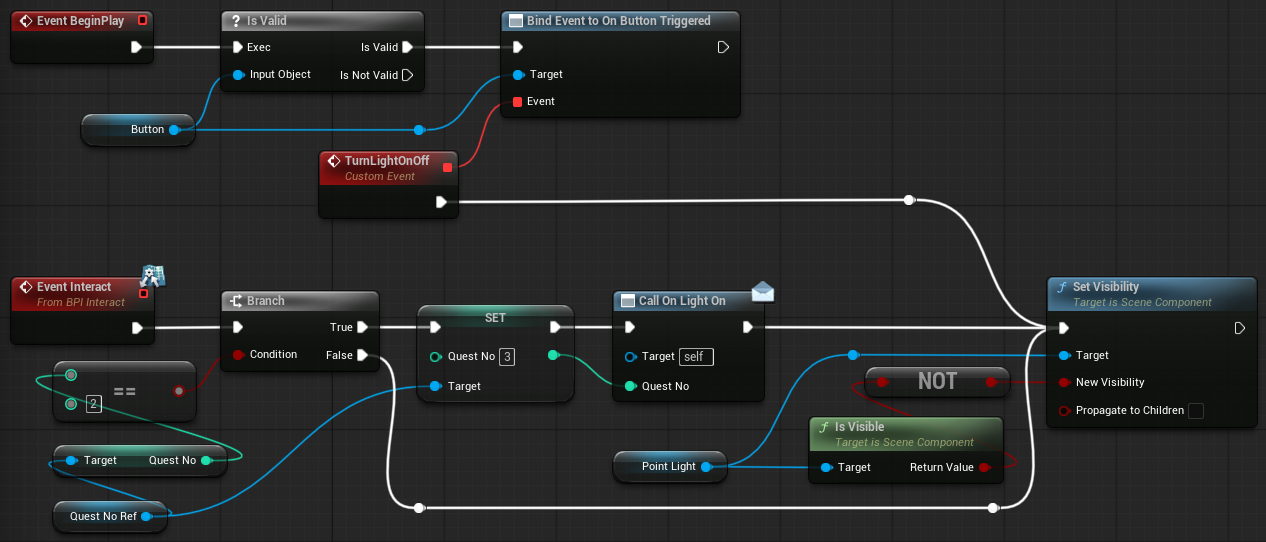This screenshot has width=1266, height=542.
Task: Click the red delegate pin on TurnLightOnOff
Action: point(447,167)
